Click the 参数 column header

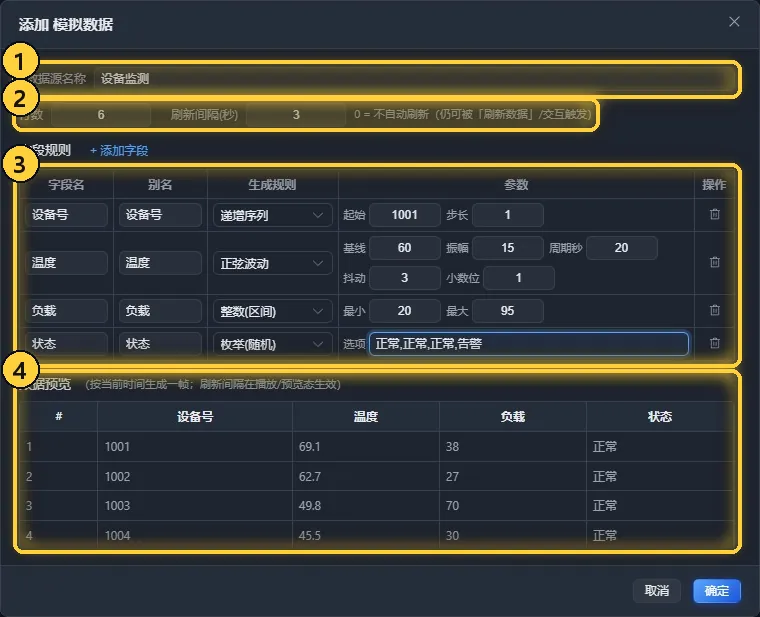(x=516, y=185)
